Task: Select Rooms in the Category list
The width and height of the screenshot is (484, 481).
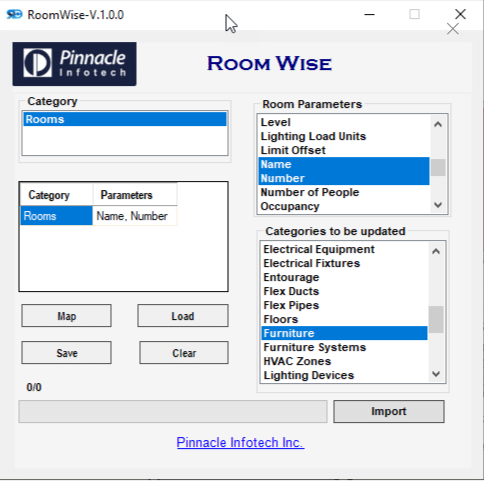Action: coord(125,119)
